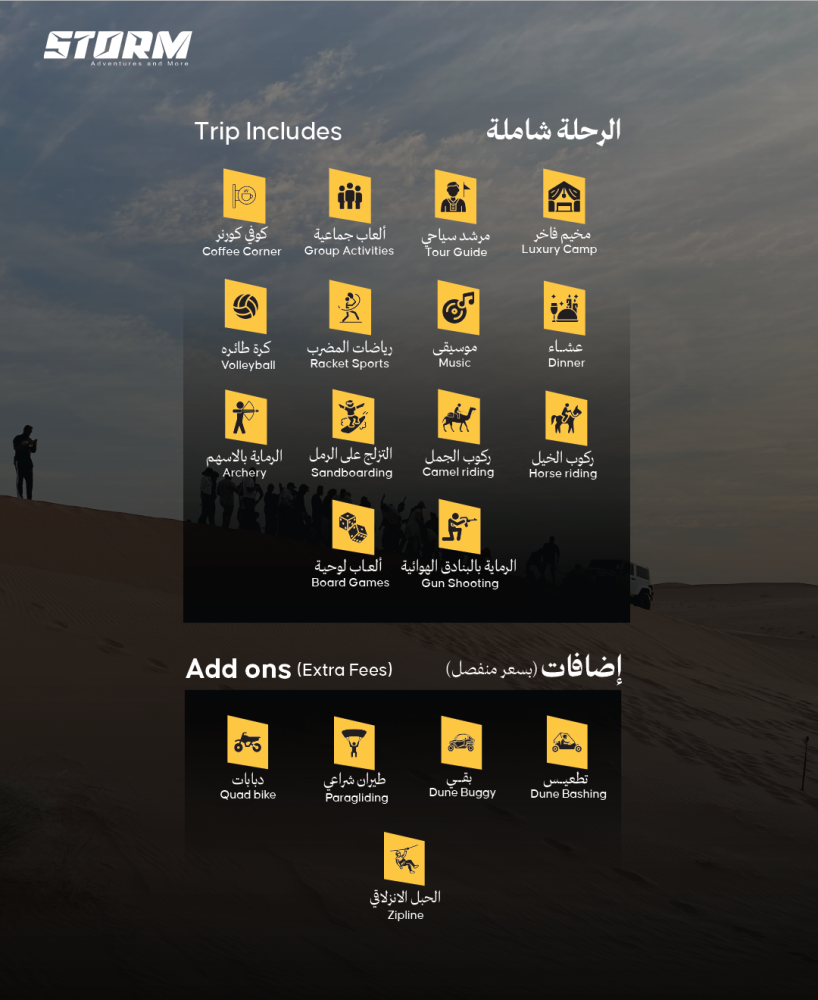This screenshot has width=818, height=1000.
Task: Click the Quad bike add-on icon
Action: pyautogui.click(x=247, y=742)
